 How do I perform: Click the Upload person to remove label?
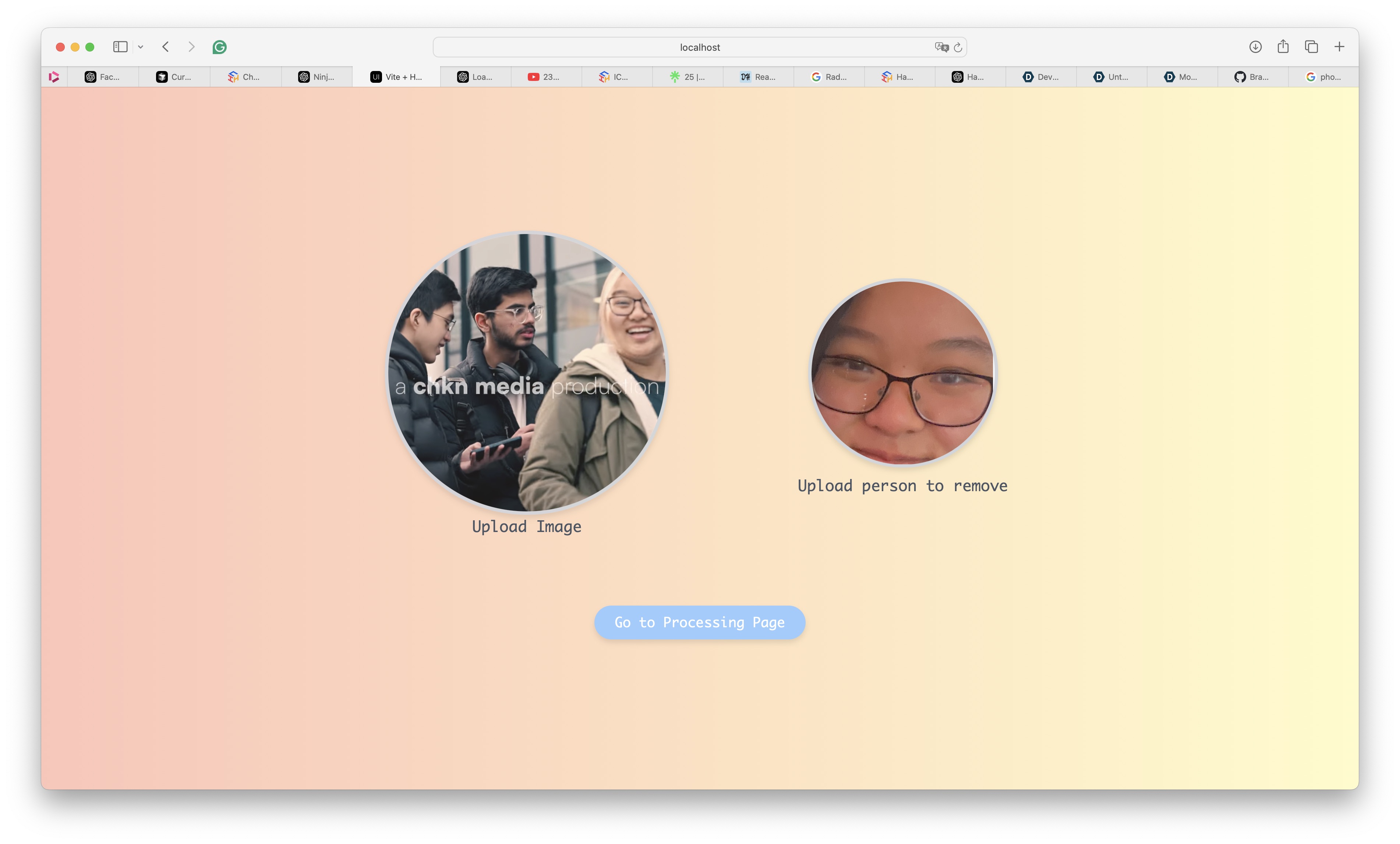(x=902, y=486)
